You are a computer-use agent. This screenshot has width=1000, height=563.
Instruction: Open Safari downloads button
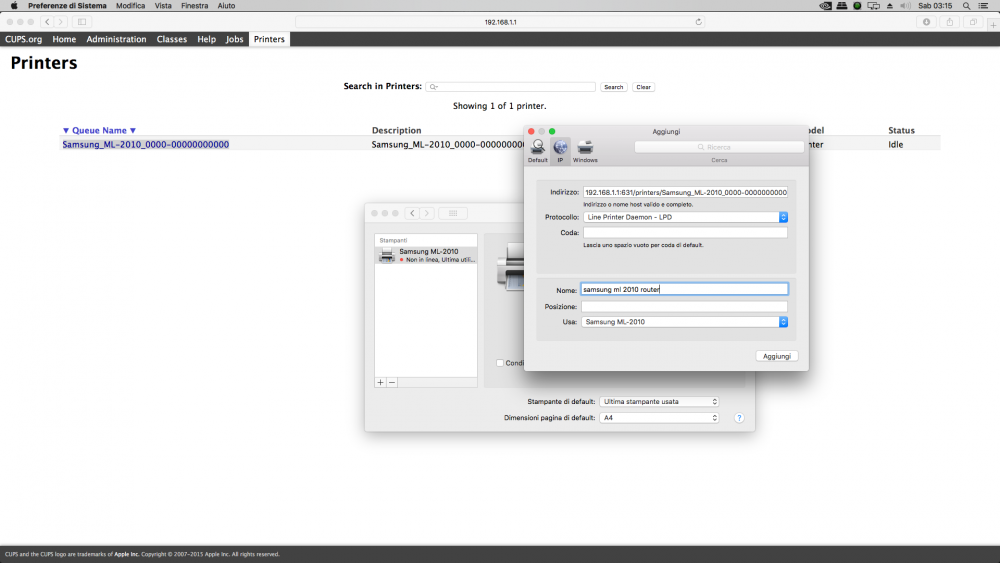tap(927, 22)
